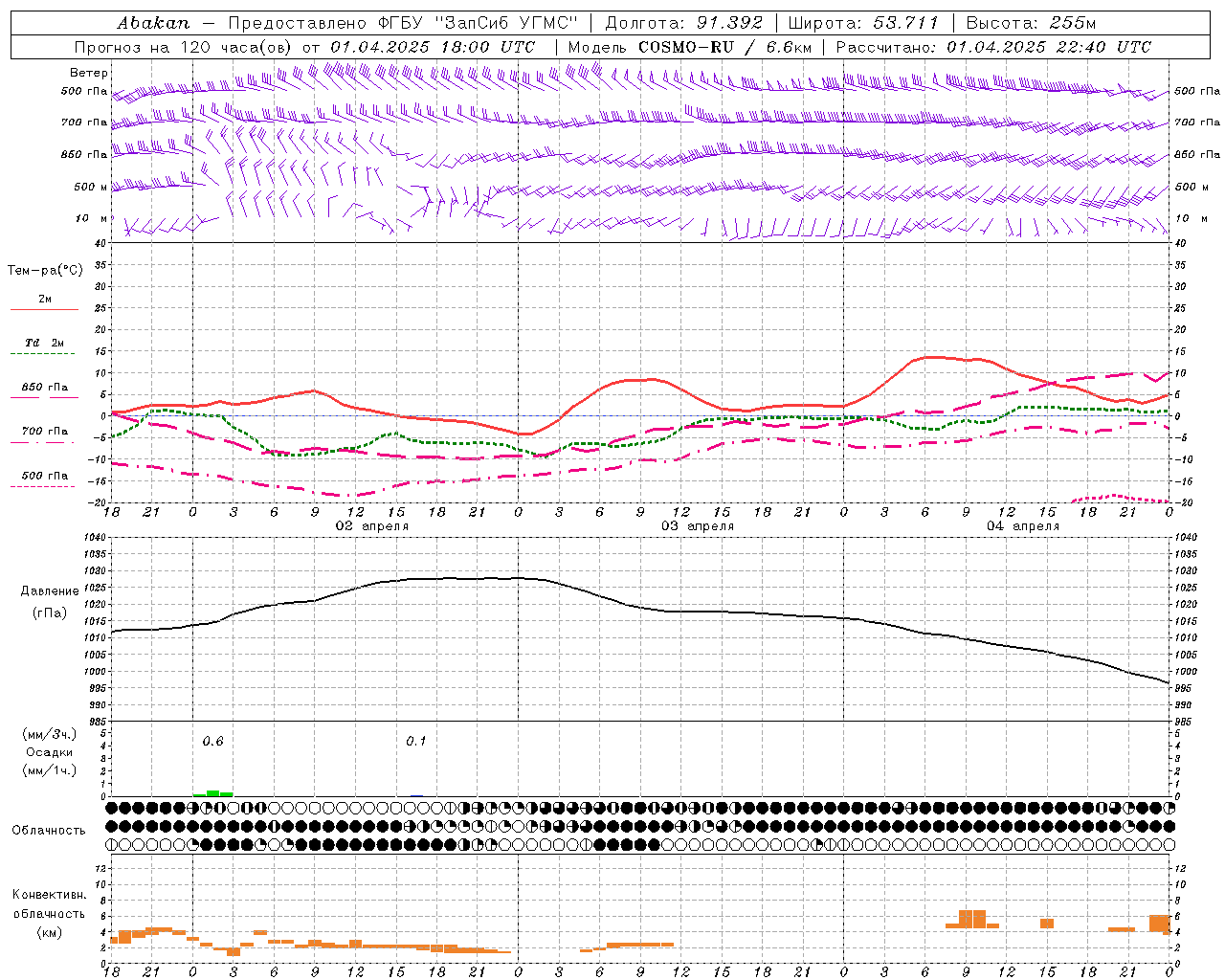This screenshot has height=980, width=1225.
Task: Click the "Модель COSMO-RU / 6.6км" model label
Action: pyautogui.click(x=689, y=47)
